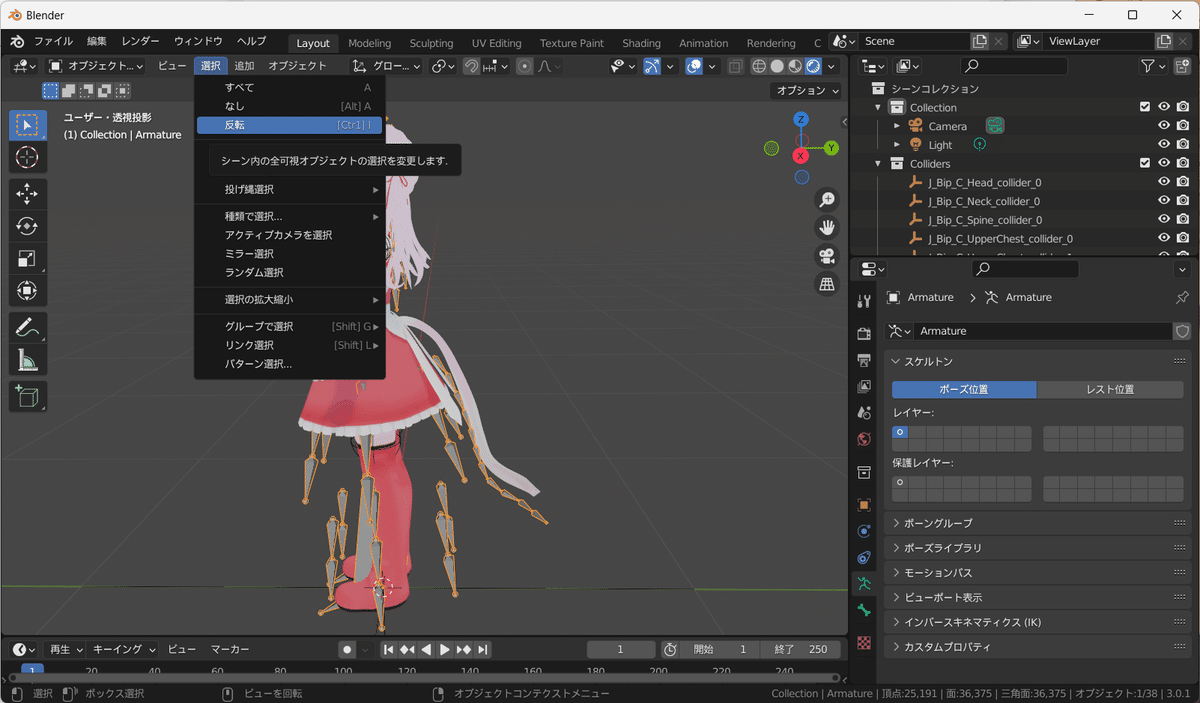Toggle snapping magnet in the viewport header
Screen dimensions: 1200x703
(x=471, y=66)
